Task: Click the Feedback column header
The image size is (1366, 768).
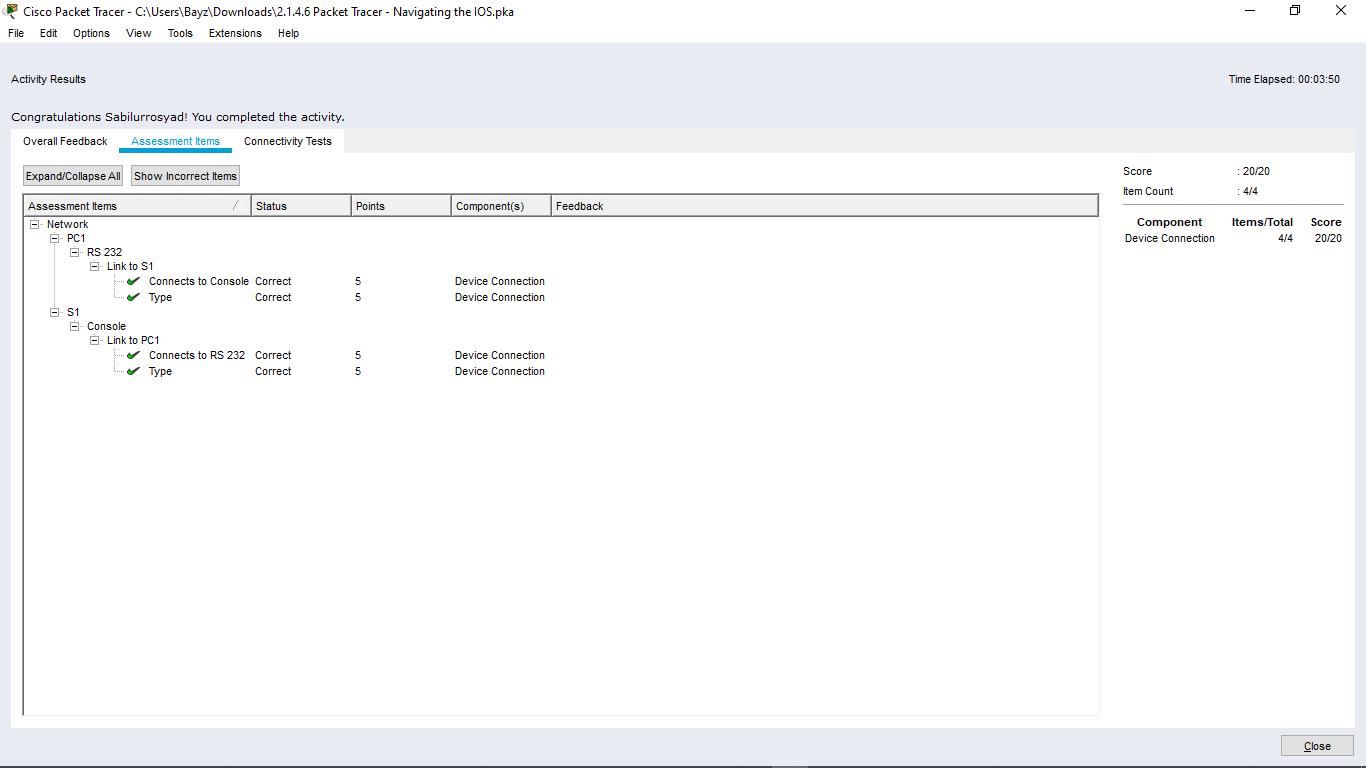Action: (x=824, y=206)
